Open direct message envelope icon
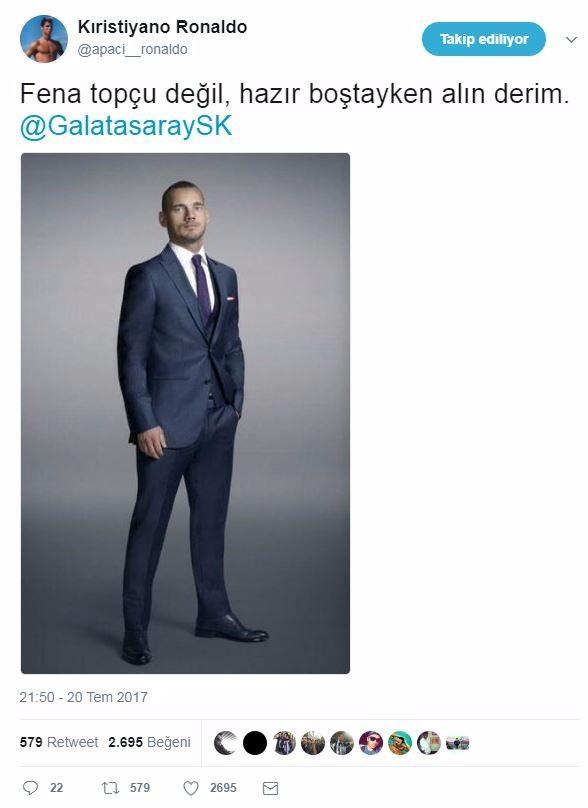This screenshot has height=808, width=588. [271, 788]
